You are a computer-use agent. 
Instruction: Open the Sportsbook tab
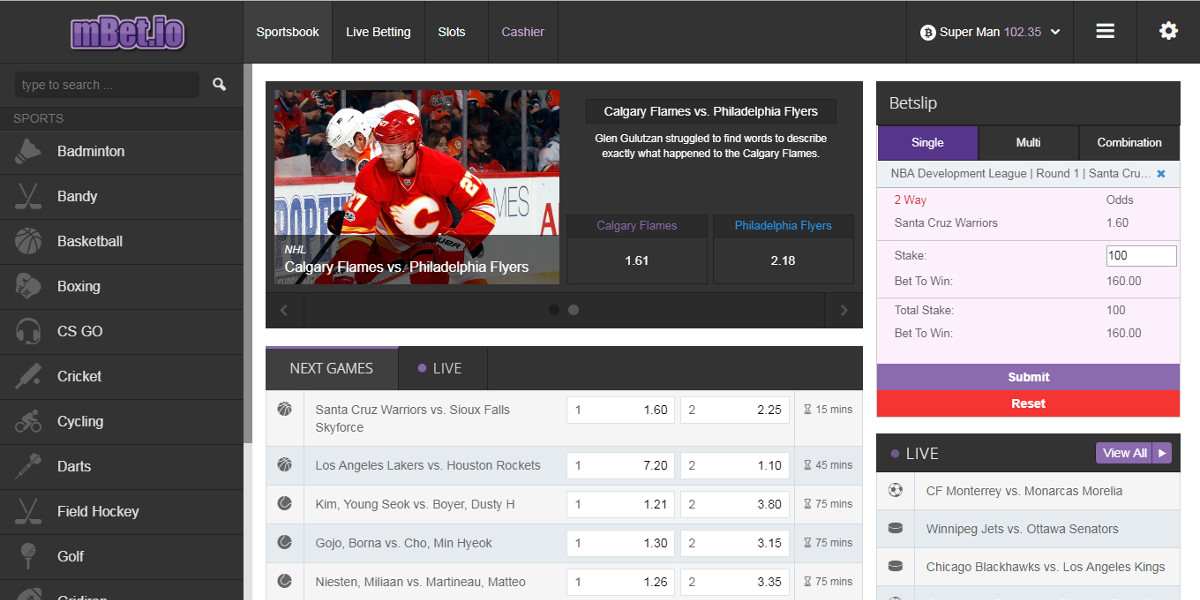tap(288, 32)
